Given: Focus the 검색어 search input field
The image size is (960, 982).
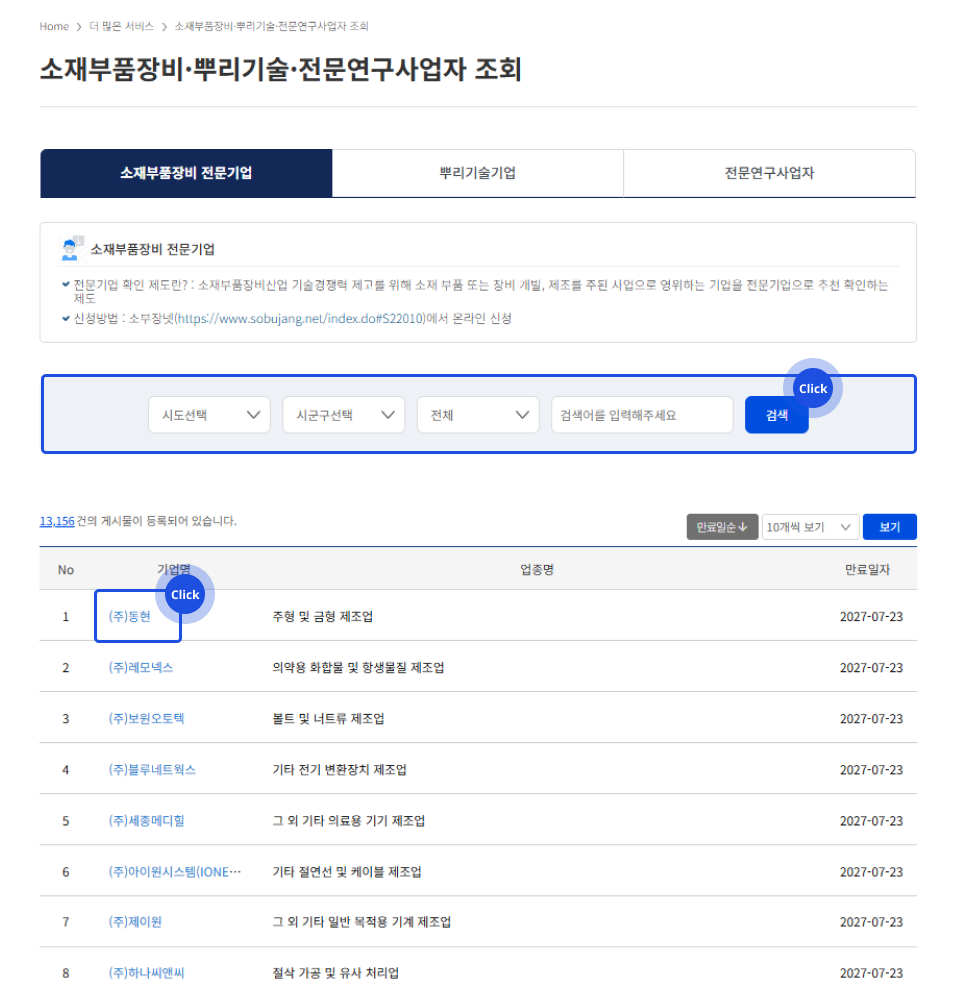Looking at the screenshot, I should [641, 415].
